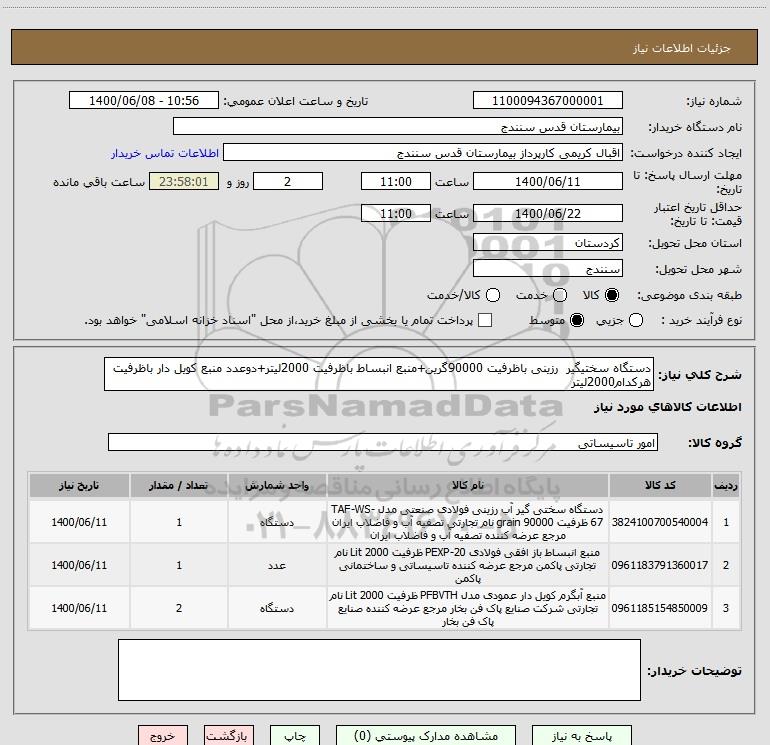
Task: Click the شرح کلی نیاز description box
Action: [x=379, y=374]
